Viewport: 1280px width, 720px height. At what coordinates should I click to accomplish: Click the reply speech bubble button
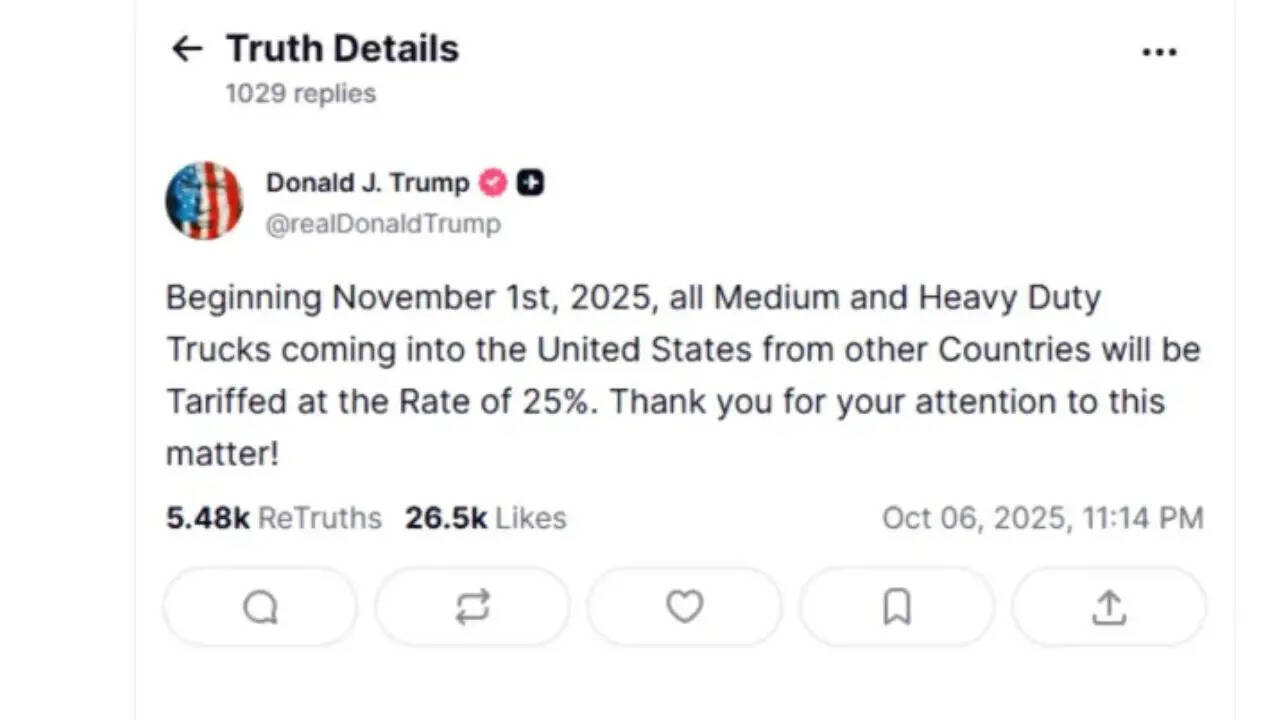click(x=260, y=607)
